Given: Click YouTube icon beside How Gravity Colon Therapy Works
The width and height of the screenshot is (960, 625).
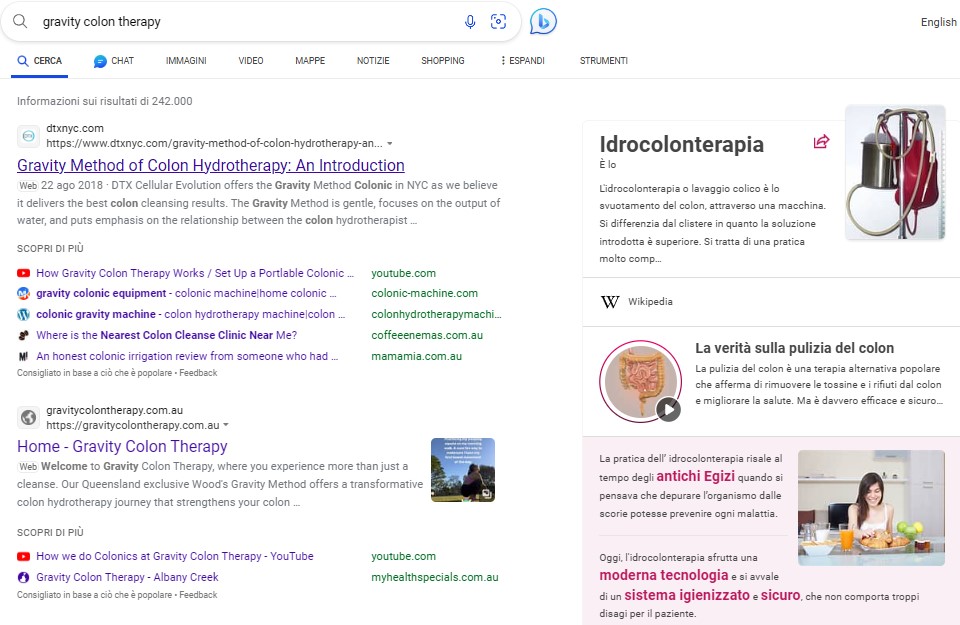Looking at the screenshot, I should click(x=23, y=273).
